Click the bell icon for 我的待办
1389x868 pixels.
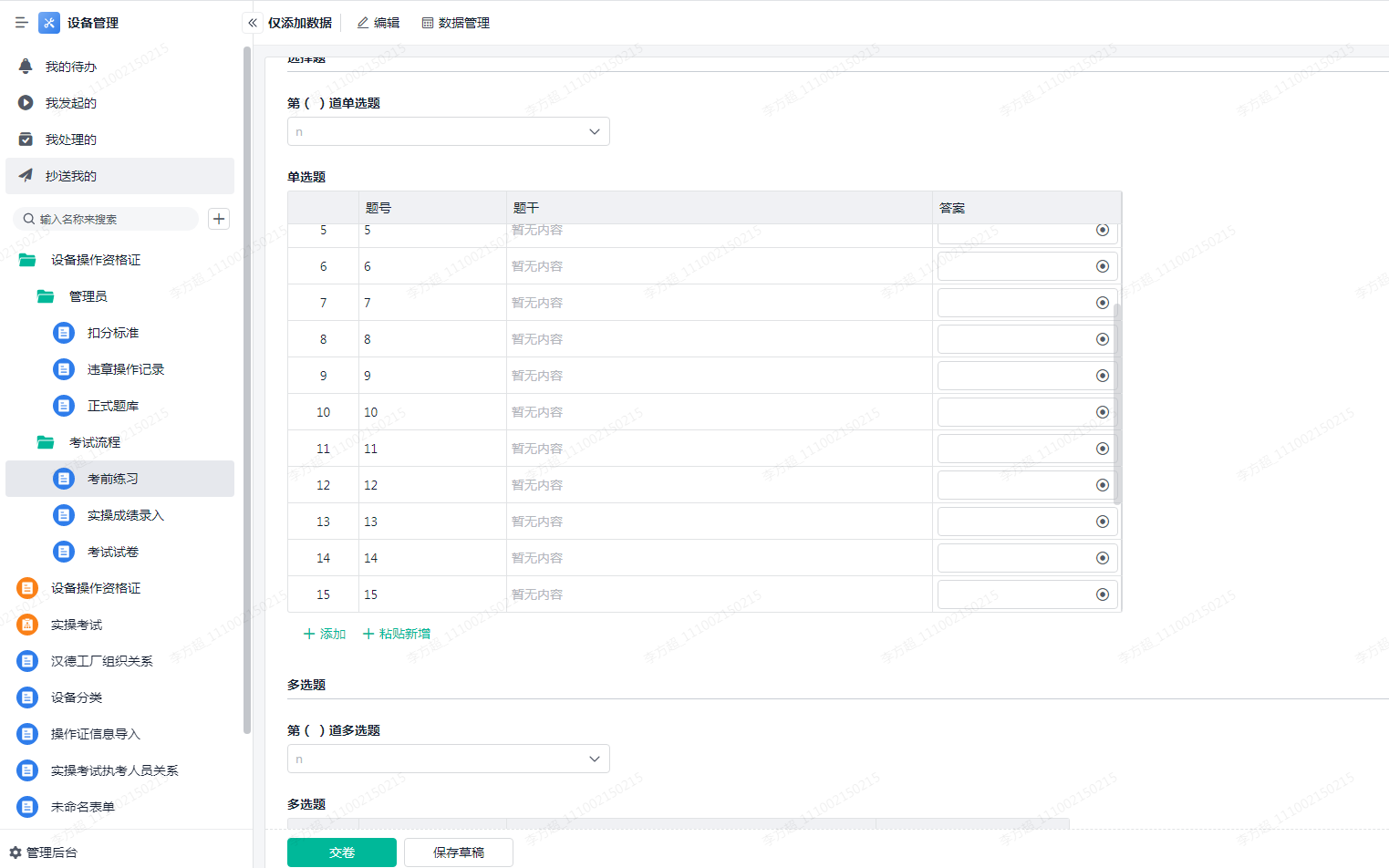pos(26,67)
